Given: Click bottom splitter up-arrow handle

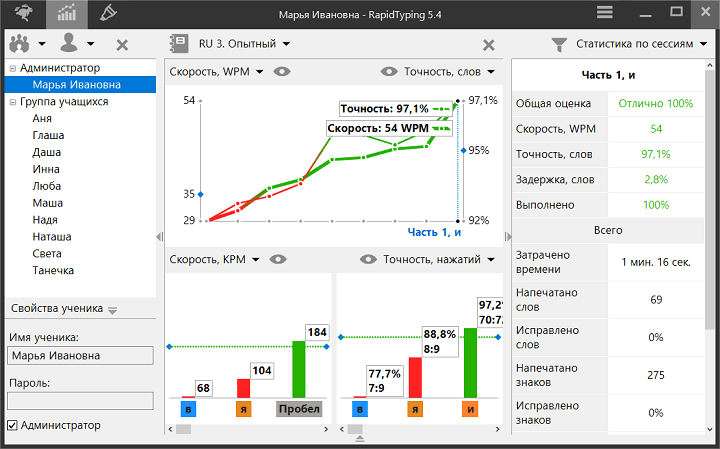Looking at the screenshot, I should point(360,438).
